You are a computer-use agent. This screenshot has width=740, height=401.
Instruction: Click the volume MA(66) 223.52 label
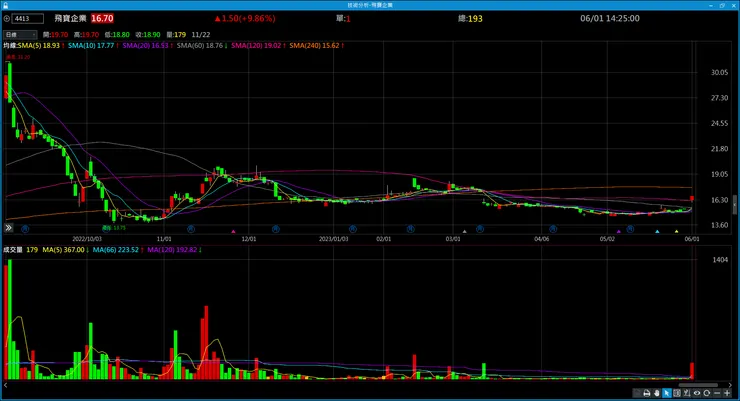coord(118,250)
